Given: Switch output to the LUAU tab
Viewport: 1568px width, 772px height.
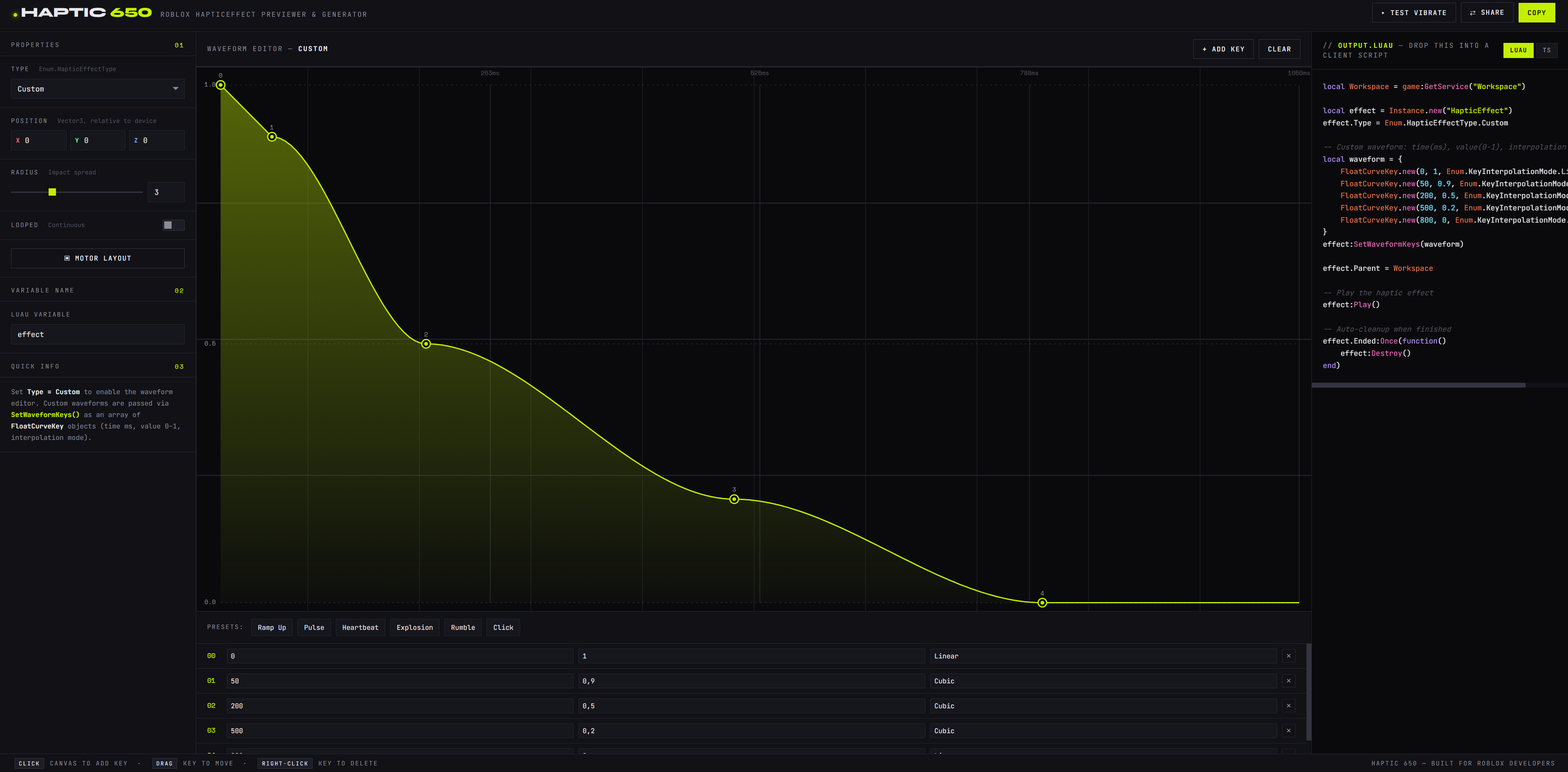Looking at the screenshot, I should (x=1518, y=51).
